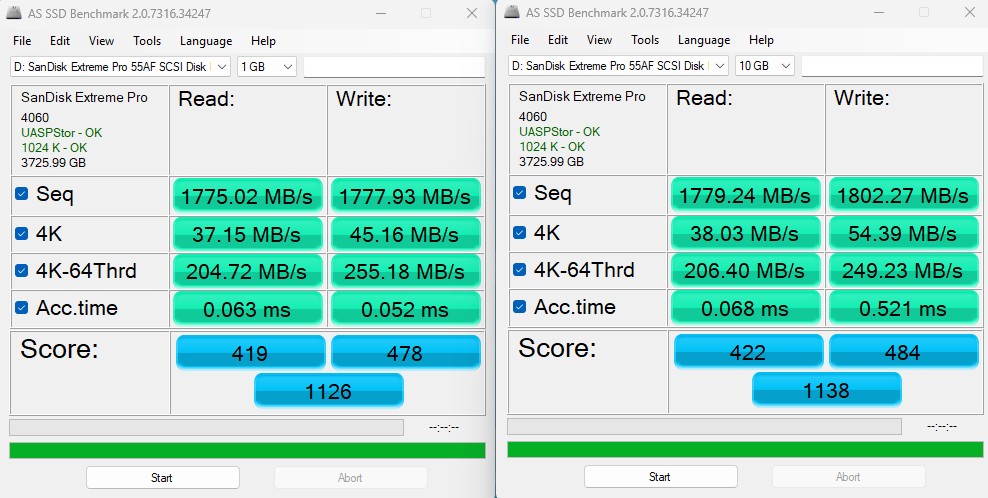Viewport: 988px width, 498px height.
Task: Click Start button in right window
Action: 660,477
